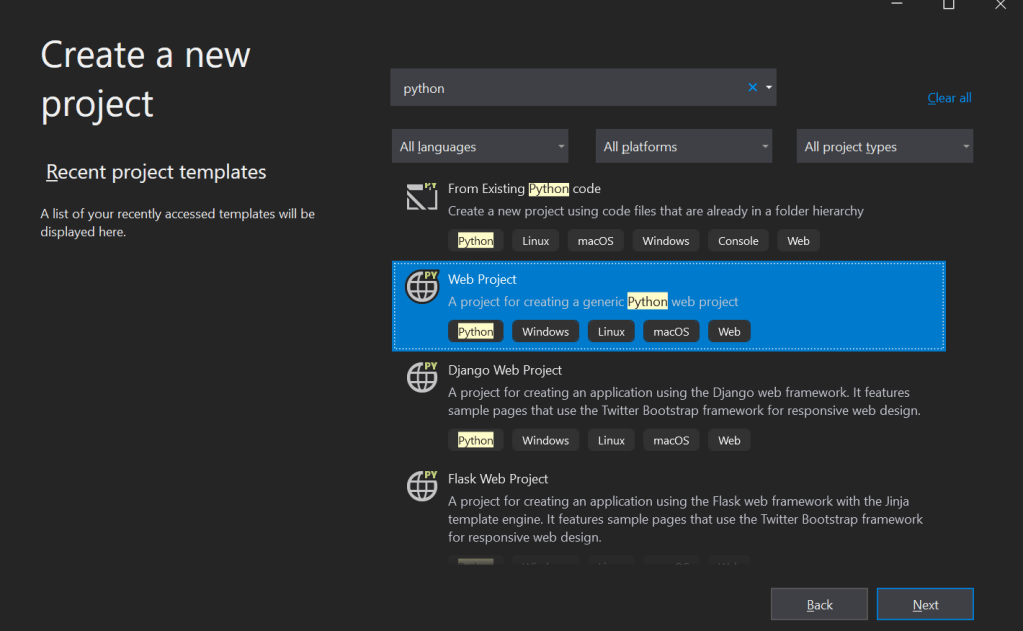This screenshot has width=1023, height=631.
Task: Expand the All languages dropdown
Action: point(480,147)
